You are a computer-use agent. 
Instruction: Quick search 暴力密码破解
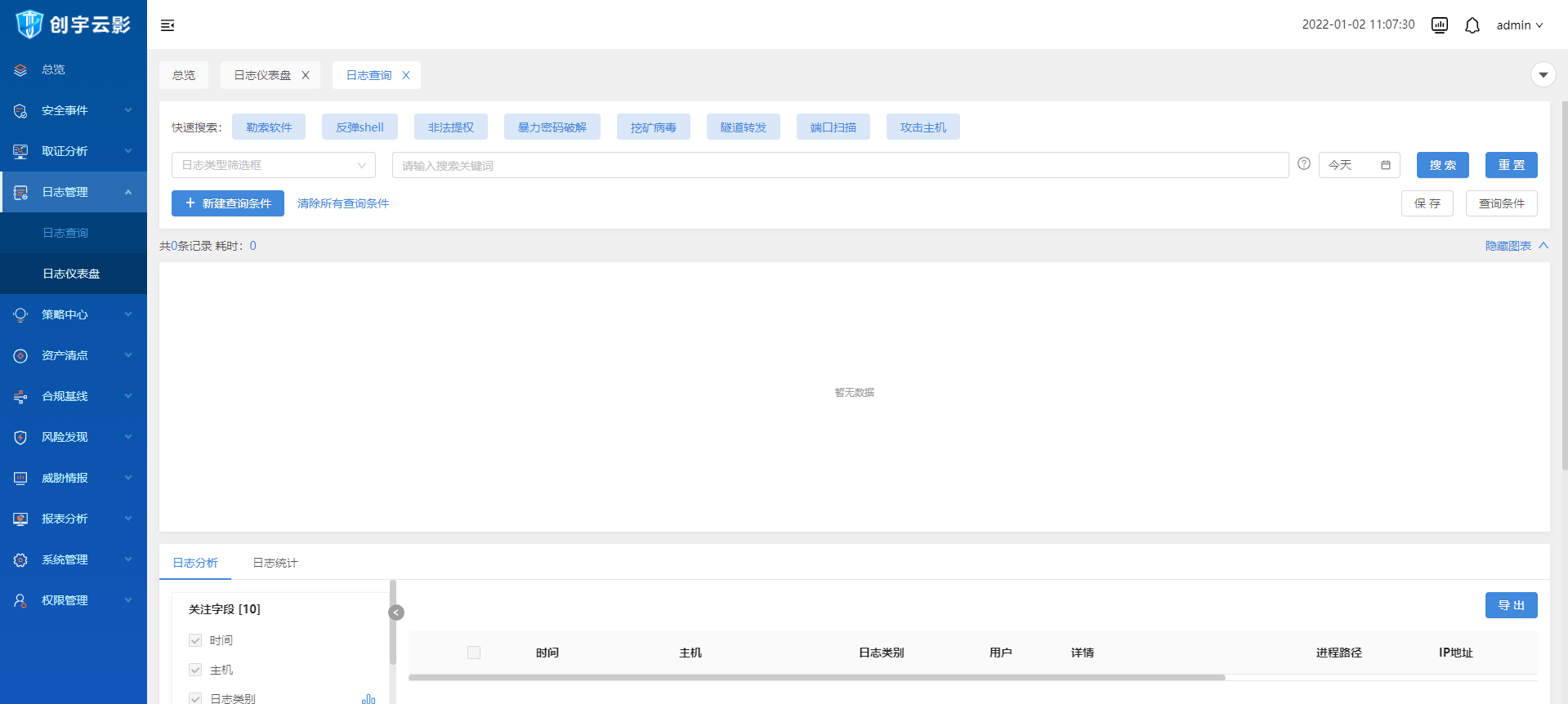click(x=552, y=127)
